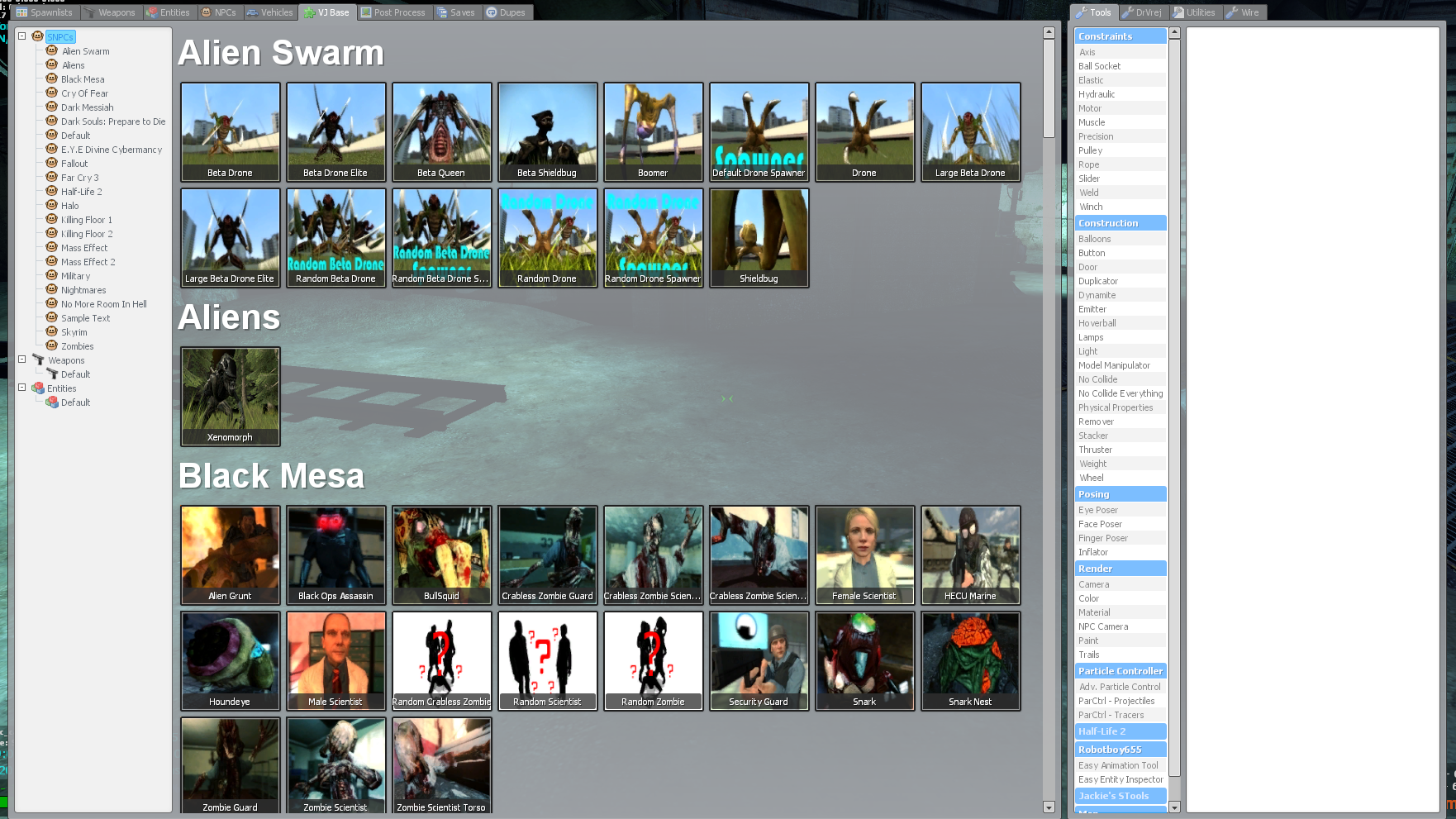The image size is (1456, 819).
Task: Click the Boomer NPC icon
Action: (x=654, y=132)
